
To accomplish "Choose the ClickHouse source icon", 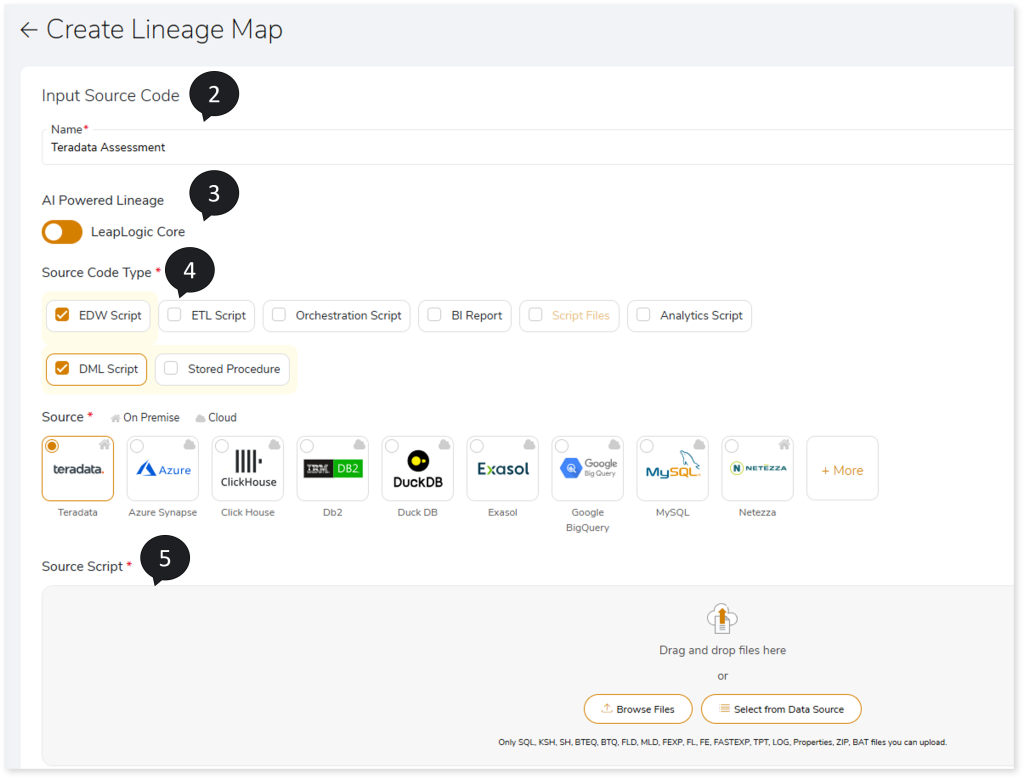I will point(248,469).
